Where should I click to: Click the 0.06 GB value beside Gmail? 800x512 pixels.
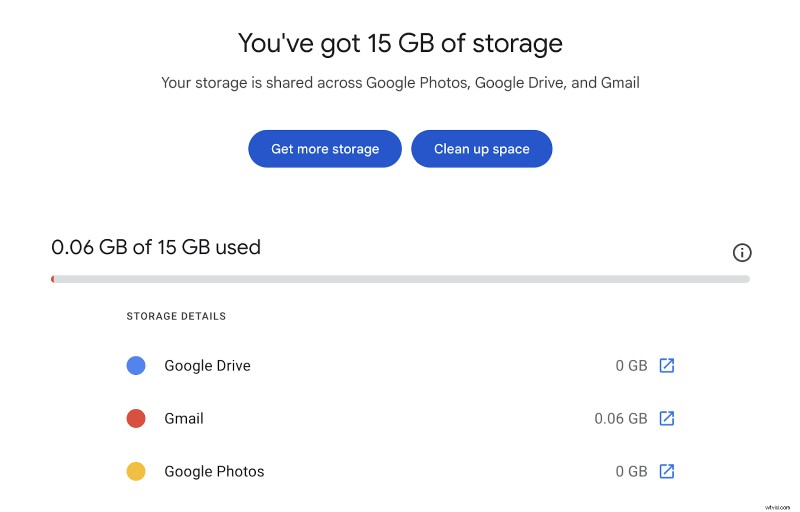click(x=621, y=418)
